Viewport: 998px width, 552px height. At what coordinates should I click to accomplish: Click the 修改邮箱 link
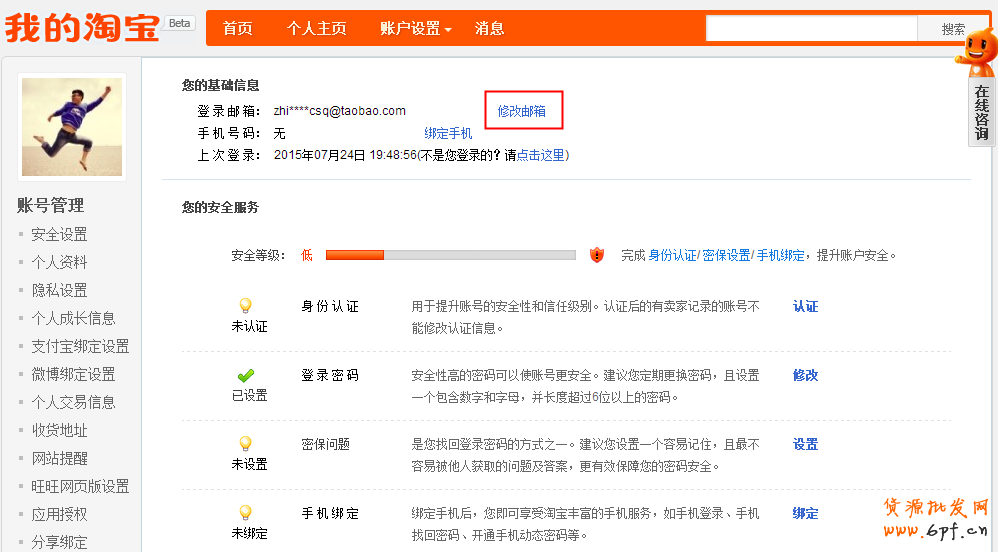522,111
